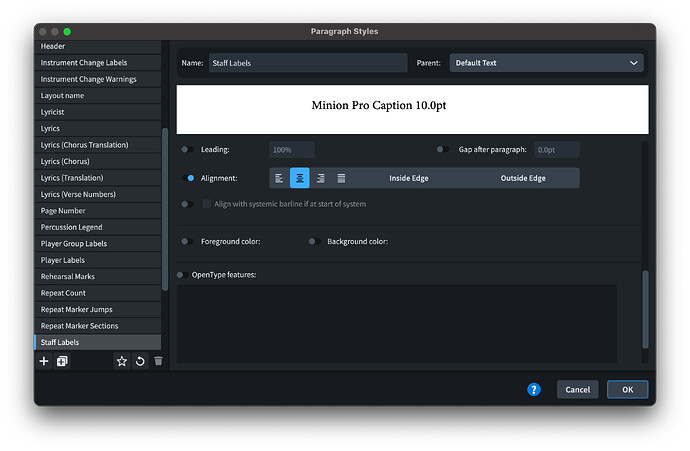Select right alignment icon
This screenshot has height=451, width=690.
(320, 178)
